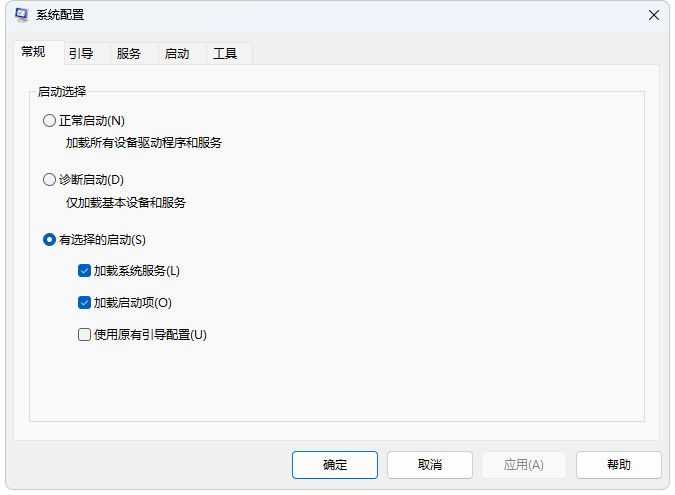Click the 启动选择 group label
Image resolution: width=675 pixels, height=495 pixels.
click(x=62, y=92)
